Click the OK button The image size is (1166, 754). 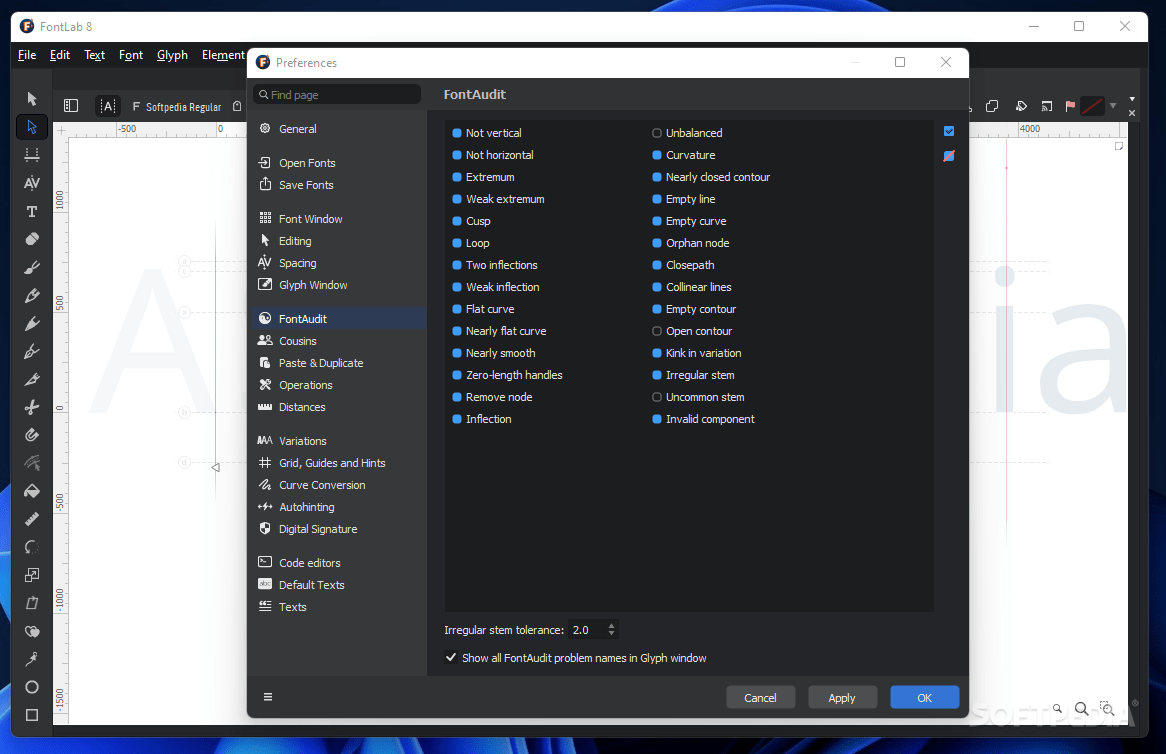click(x=924, y=697)
